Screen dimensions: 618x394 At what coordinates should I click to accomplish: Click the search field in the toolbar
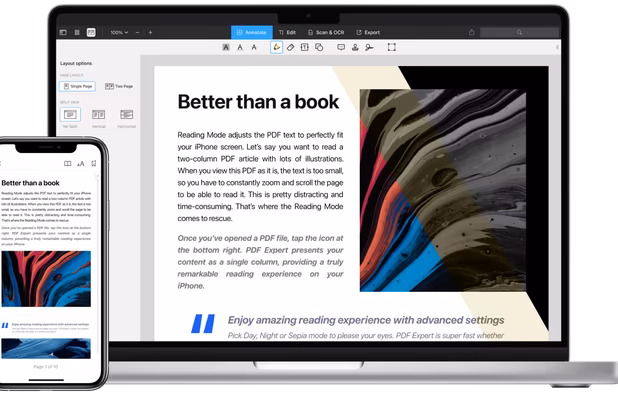(519, 32)
